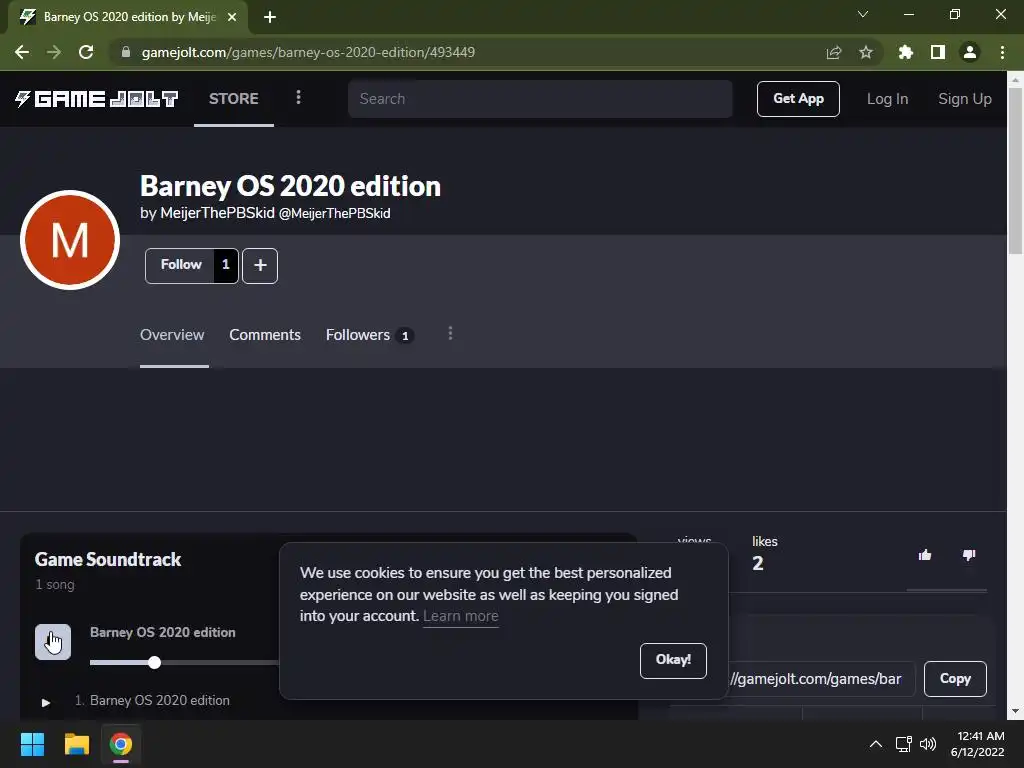Toggle the Chrome side panel
The width and height of the screenshot is (1024, 768).
pyautogui.click(x=938, y=52)
